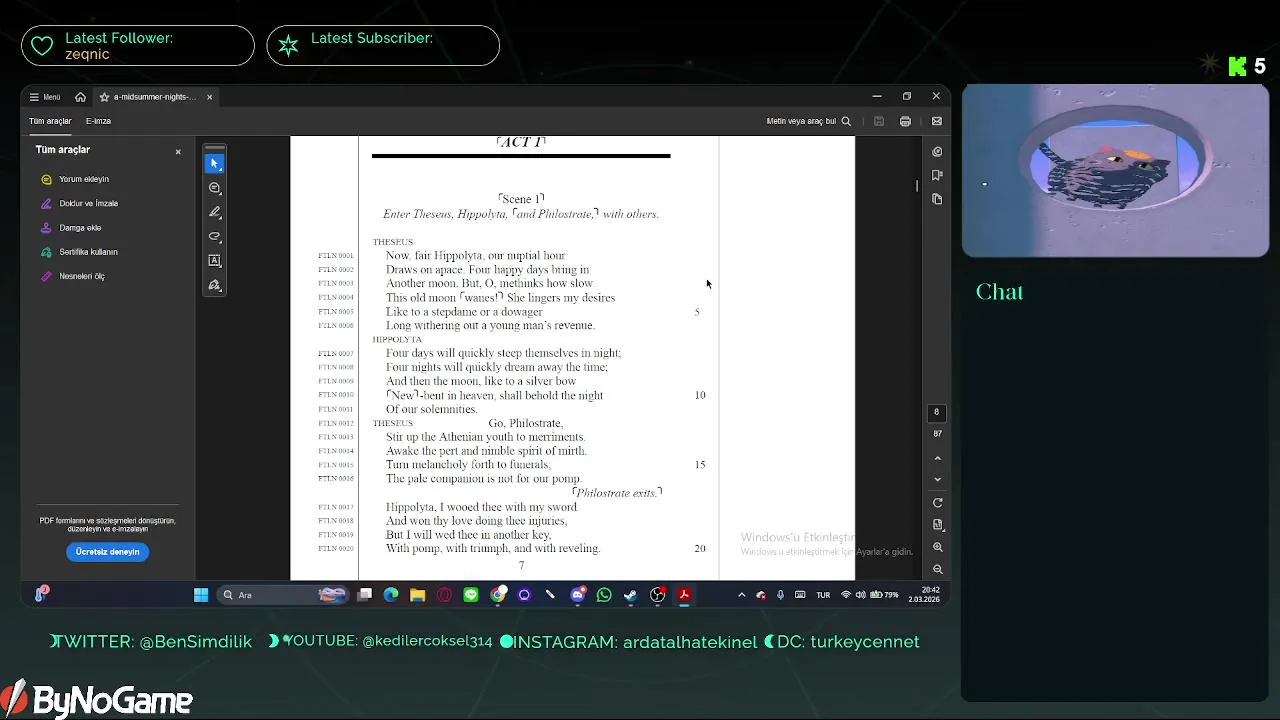Open Damga ekle tool
The image size is (1280, 720).
point(71,228)
